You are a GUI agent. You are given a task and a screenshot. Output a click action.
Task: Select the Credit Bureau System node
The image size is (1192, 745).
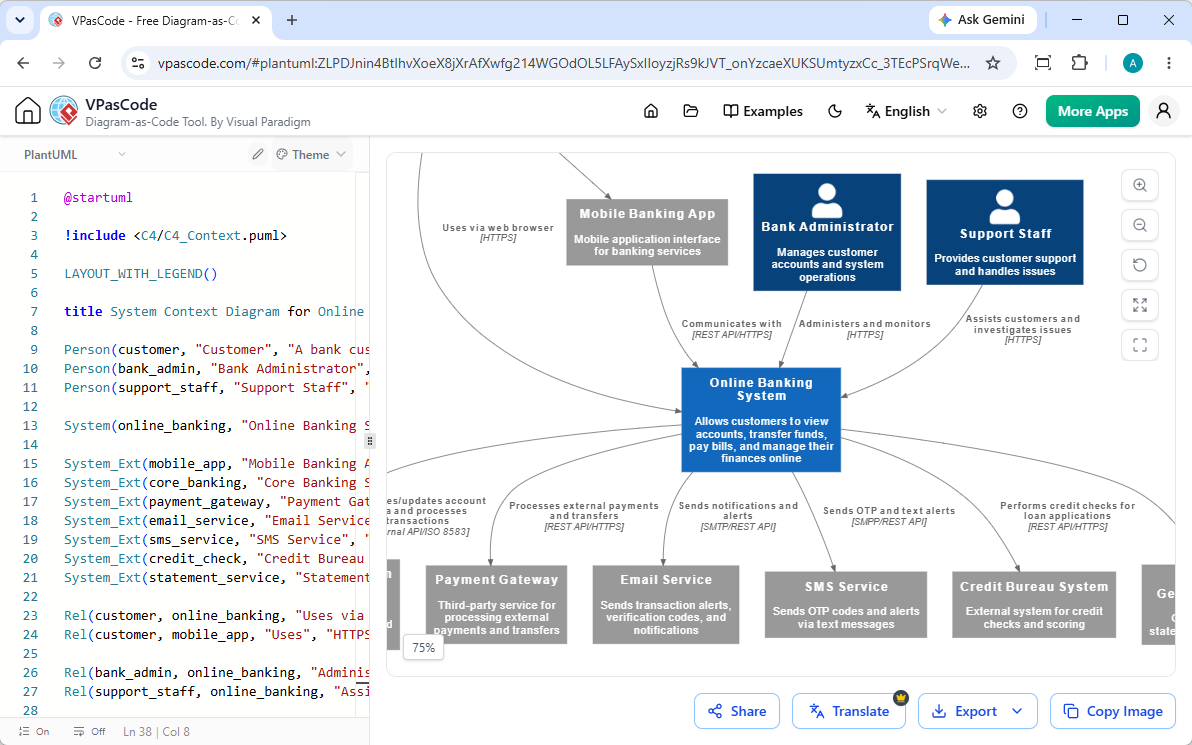pos(1034,604)
